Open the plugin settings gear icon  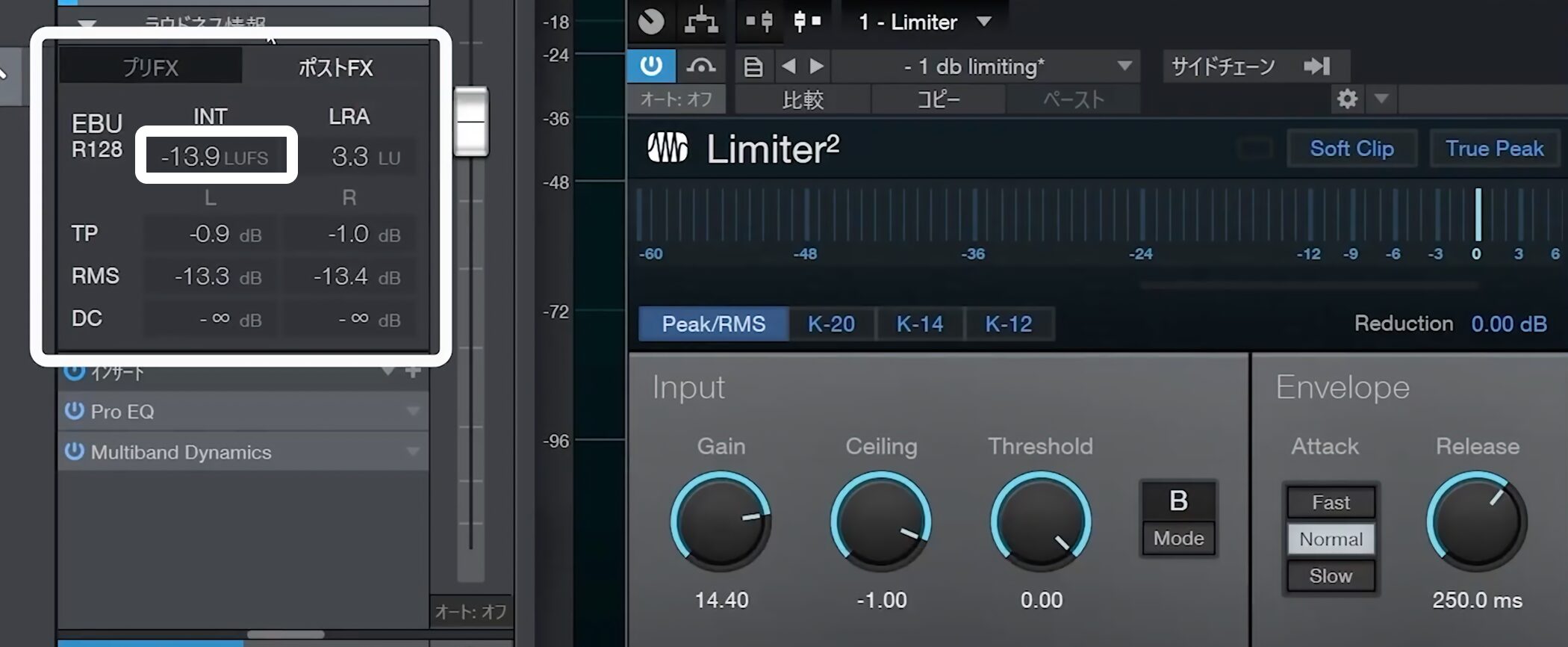tap(1347, 99)
